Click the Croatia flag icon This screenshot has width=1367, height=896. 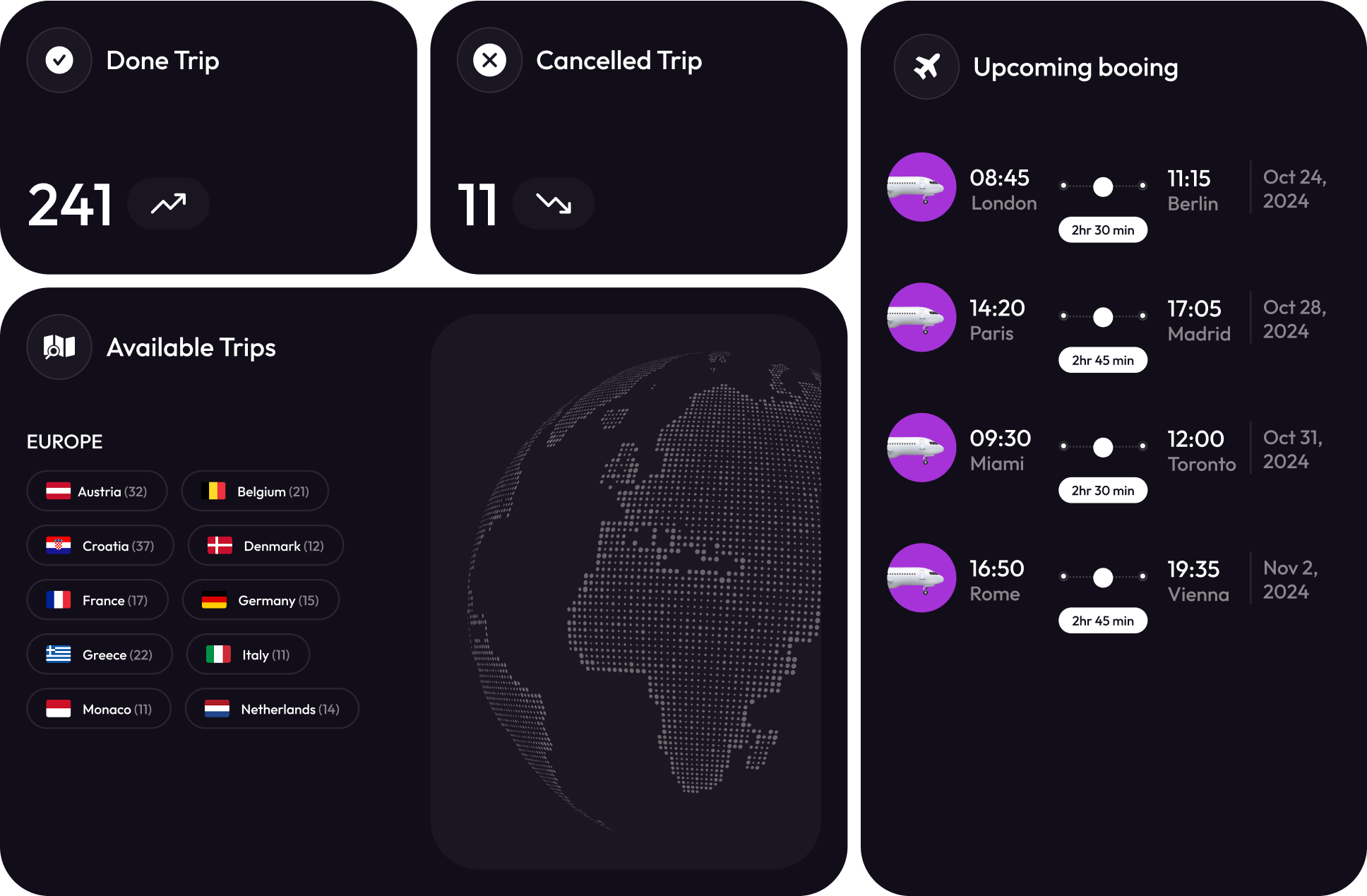(x=59, y=545)
